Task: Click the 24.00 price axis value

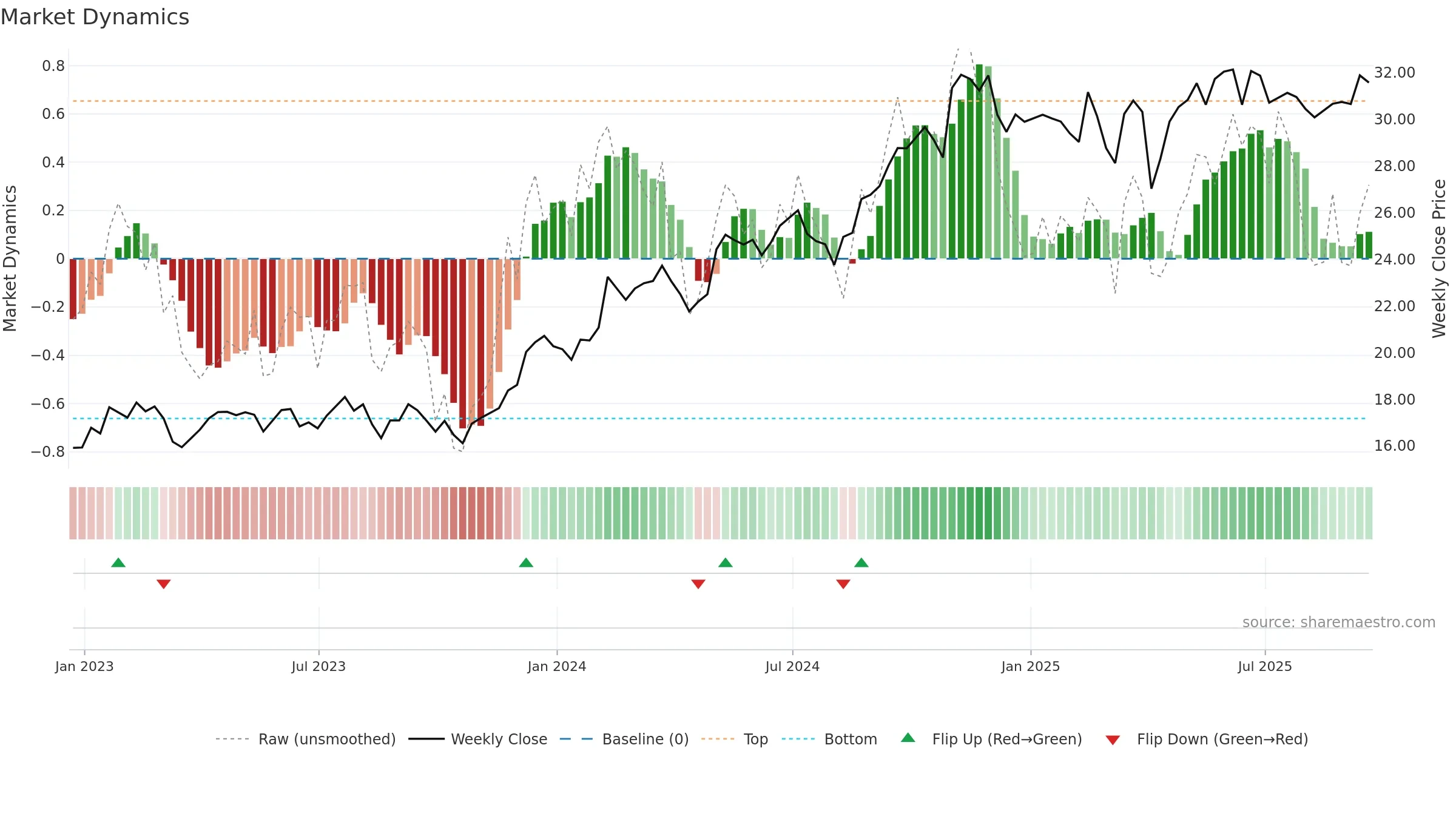Action: click(1395, 259)
